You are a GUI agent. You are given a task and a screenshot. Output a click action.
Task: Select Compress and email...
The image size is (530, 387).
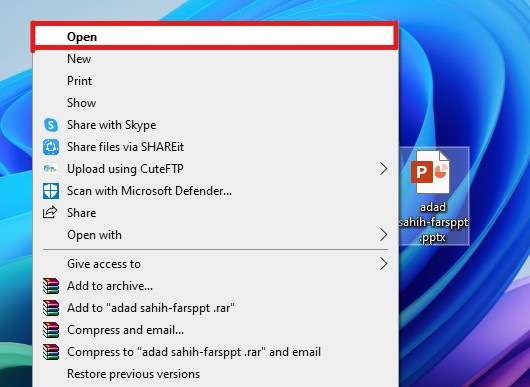tap(215, 330)
